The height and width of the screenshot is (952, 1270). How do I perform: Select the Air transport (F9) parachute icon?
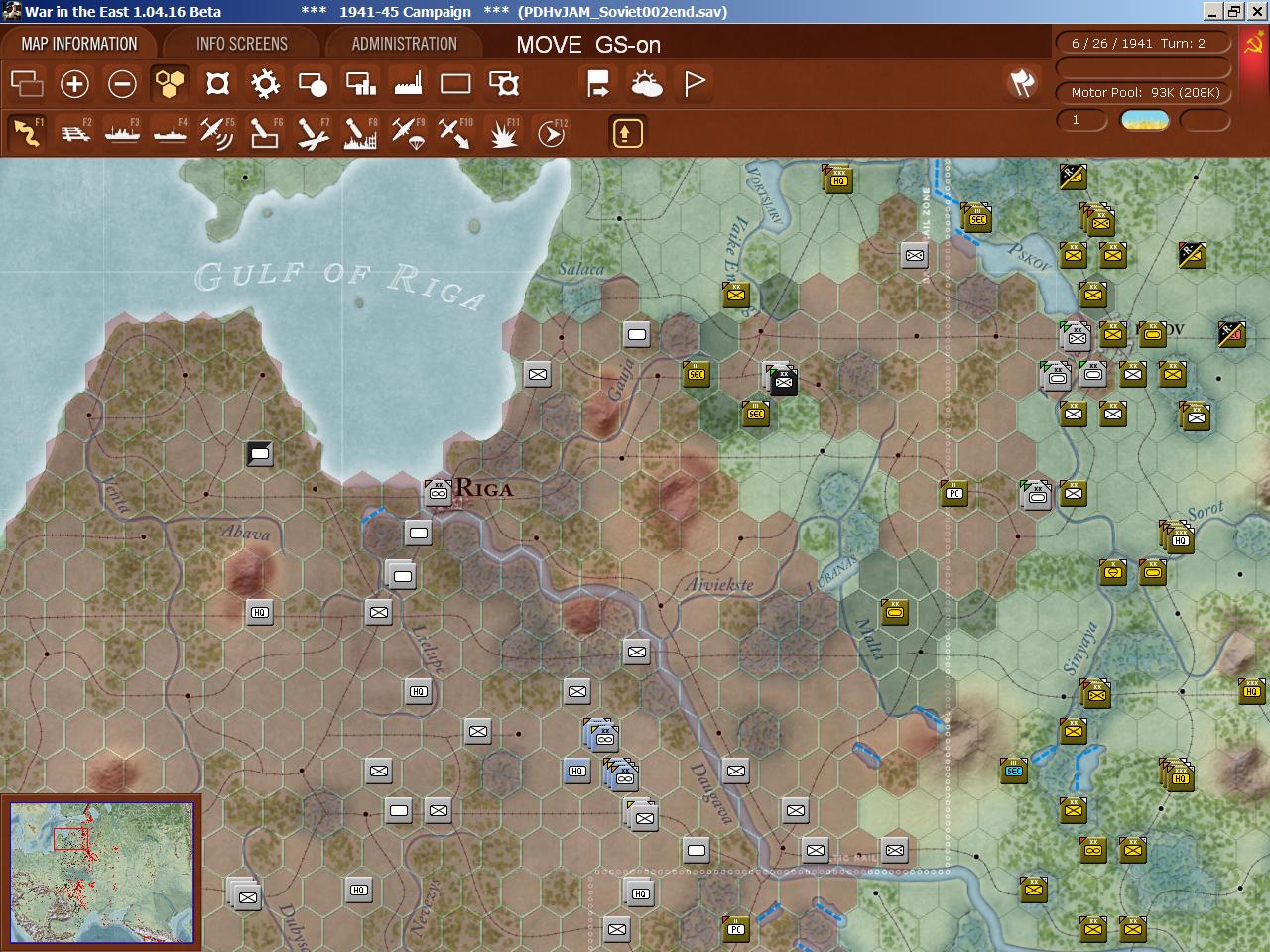[408, 133]
